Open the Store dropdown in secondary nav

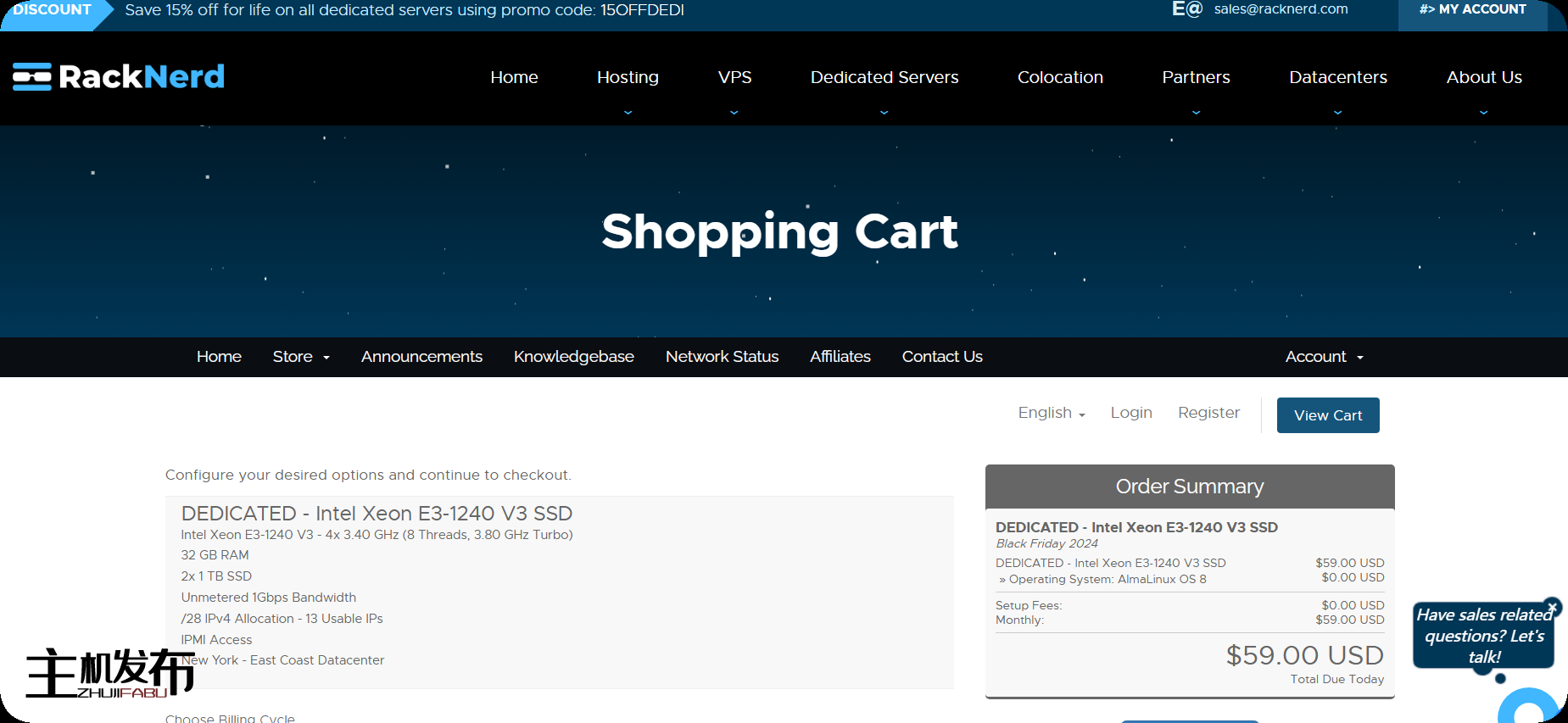(300, 357)
